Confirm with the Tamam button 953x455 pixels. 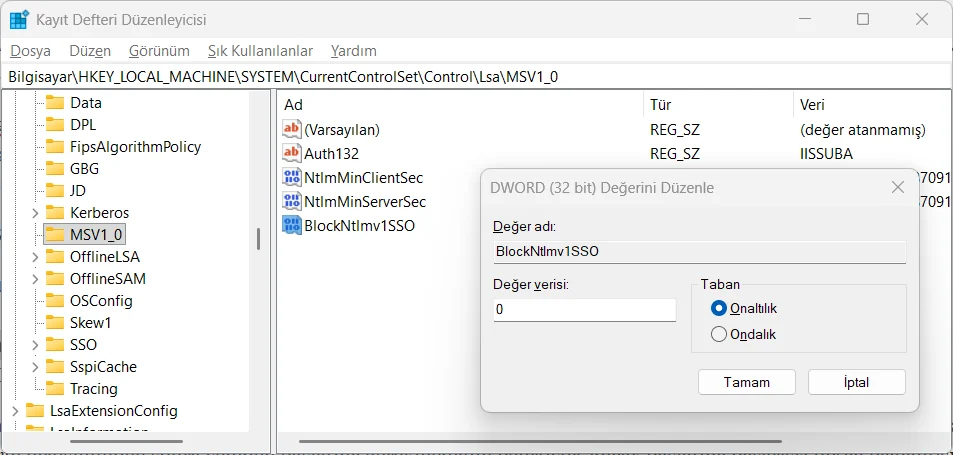coord(747,382)
